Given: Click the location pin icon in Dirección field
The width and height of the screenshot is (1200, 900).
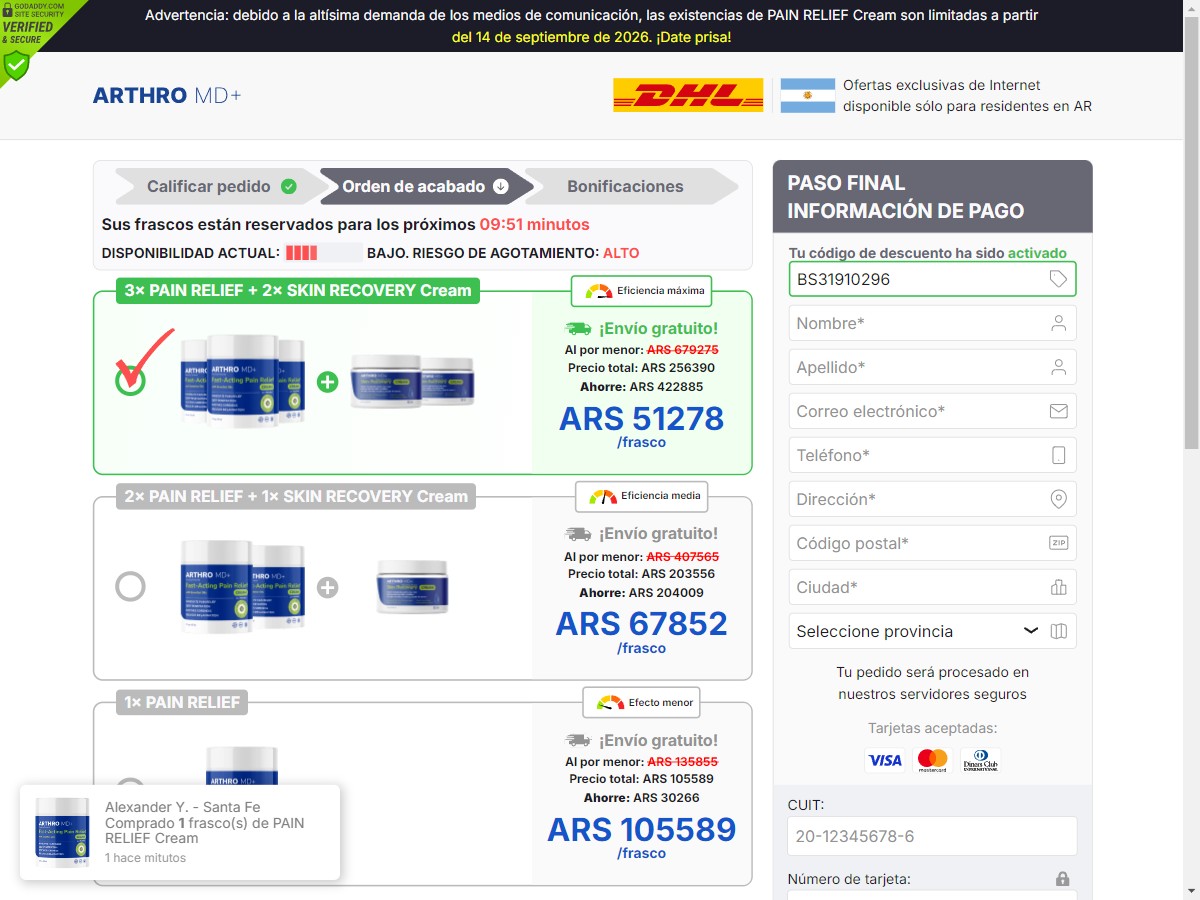Looking at the screenshot, I should pos(1058,499).
